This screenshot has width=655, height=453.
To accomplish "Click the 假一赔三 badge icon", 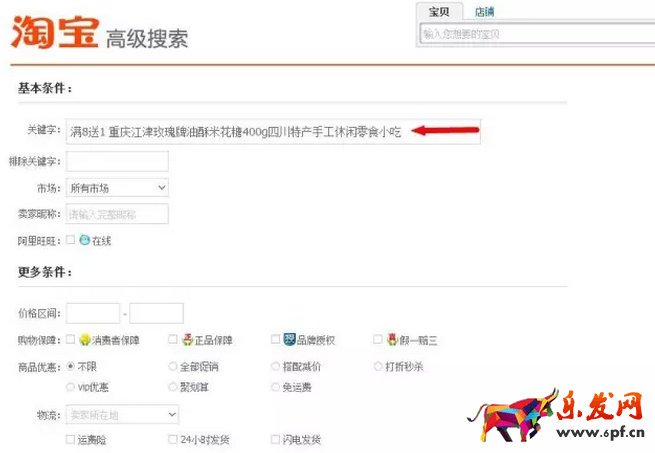I will point(392,339).
